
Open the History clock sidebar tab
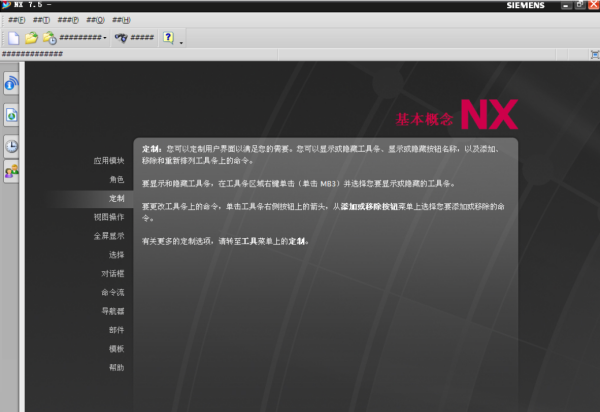tap(11, 146)
